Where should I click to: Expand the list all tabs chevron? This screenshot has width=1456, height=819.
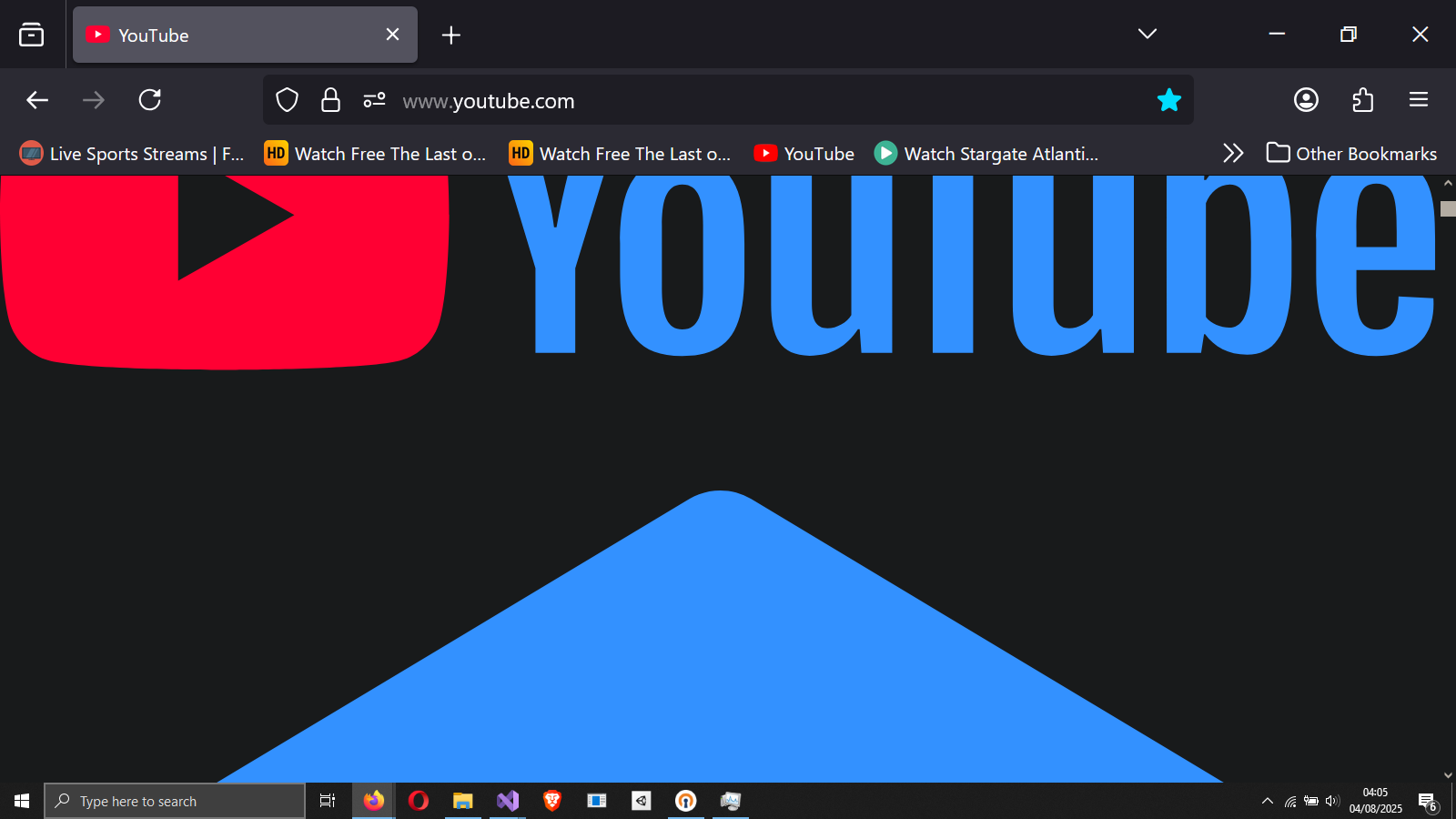coord(1147,34)
